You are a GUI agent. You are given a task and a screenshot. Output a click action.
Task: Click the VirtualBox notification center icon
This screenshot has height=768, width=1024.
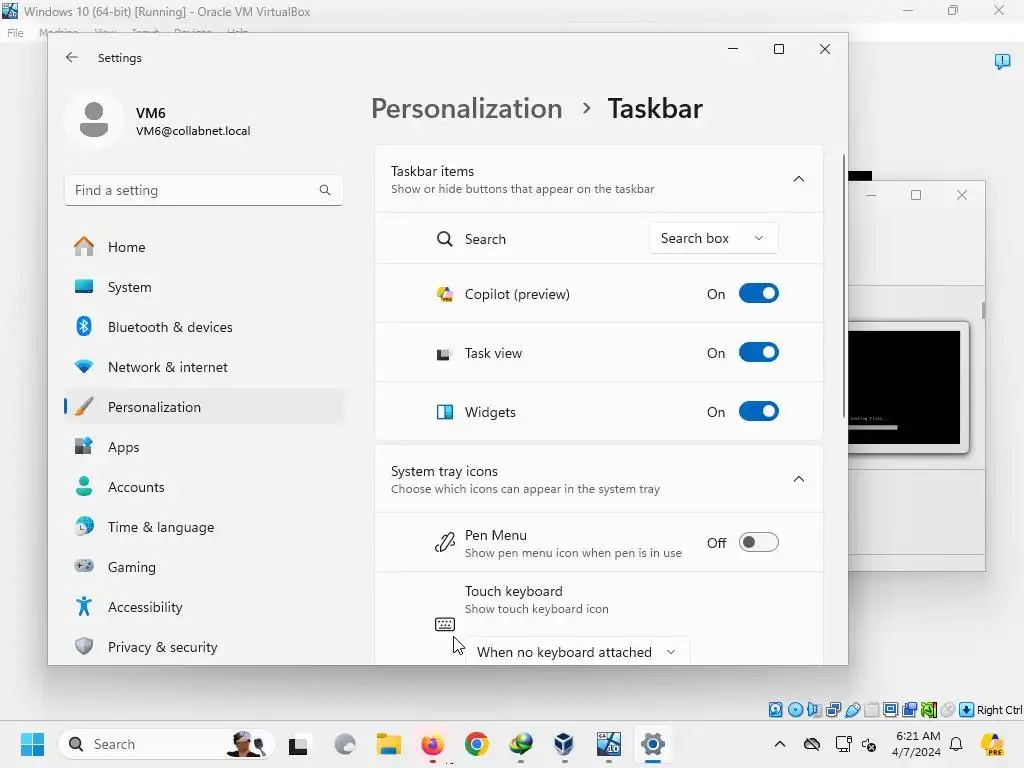pos(1002,61)
